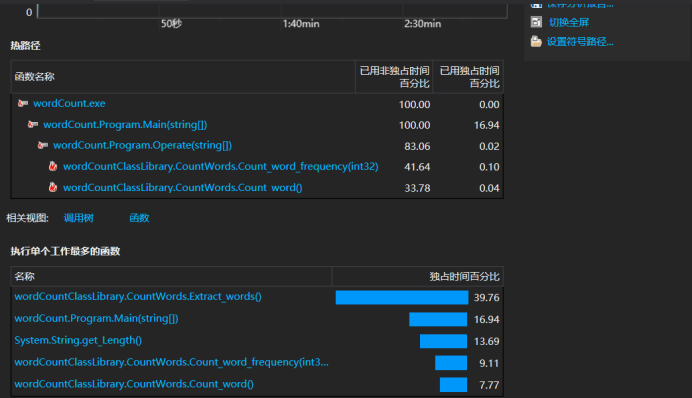Click the 9.11 bar for Count_word_frequency

tap(451, 363)
